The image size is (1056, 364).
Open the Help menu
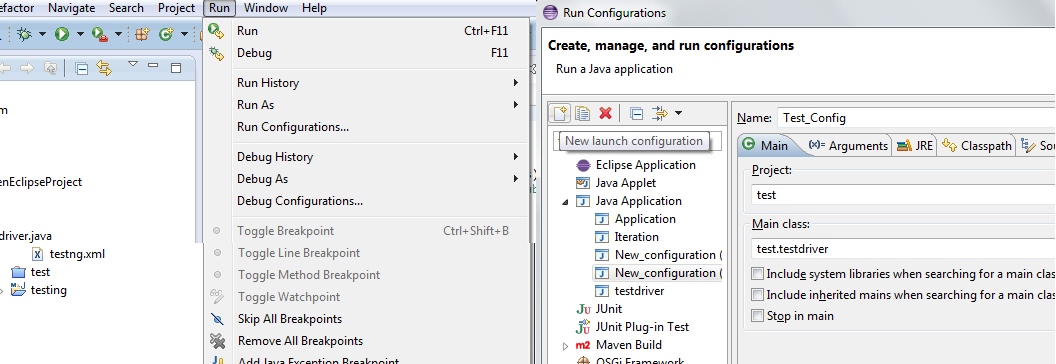[x=314, y=8]
